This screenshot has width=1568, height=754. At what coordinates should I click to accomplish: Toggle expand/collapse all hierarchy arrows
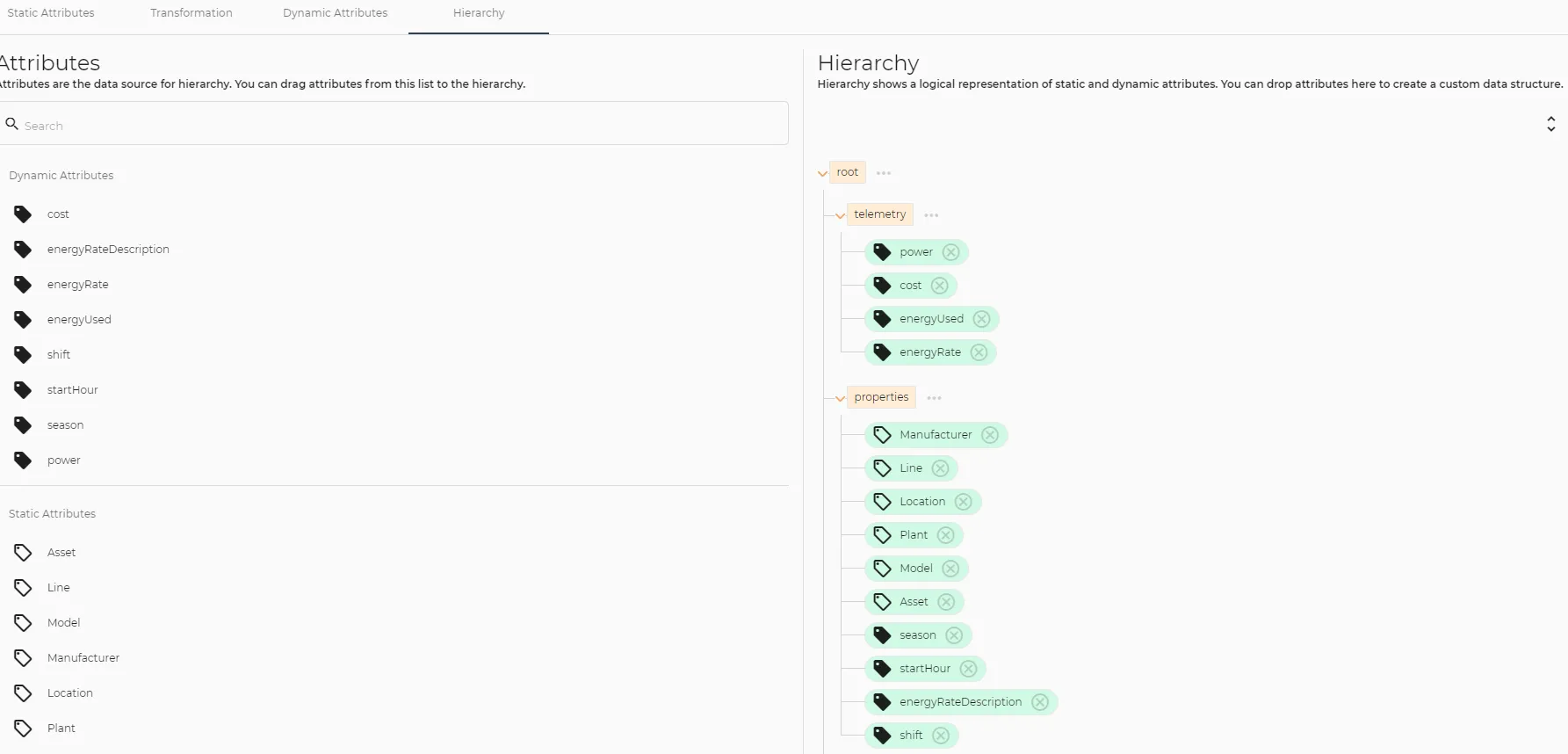click(x=1551, y=124)
